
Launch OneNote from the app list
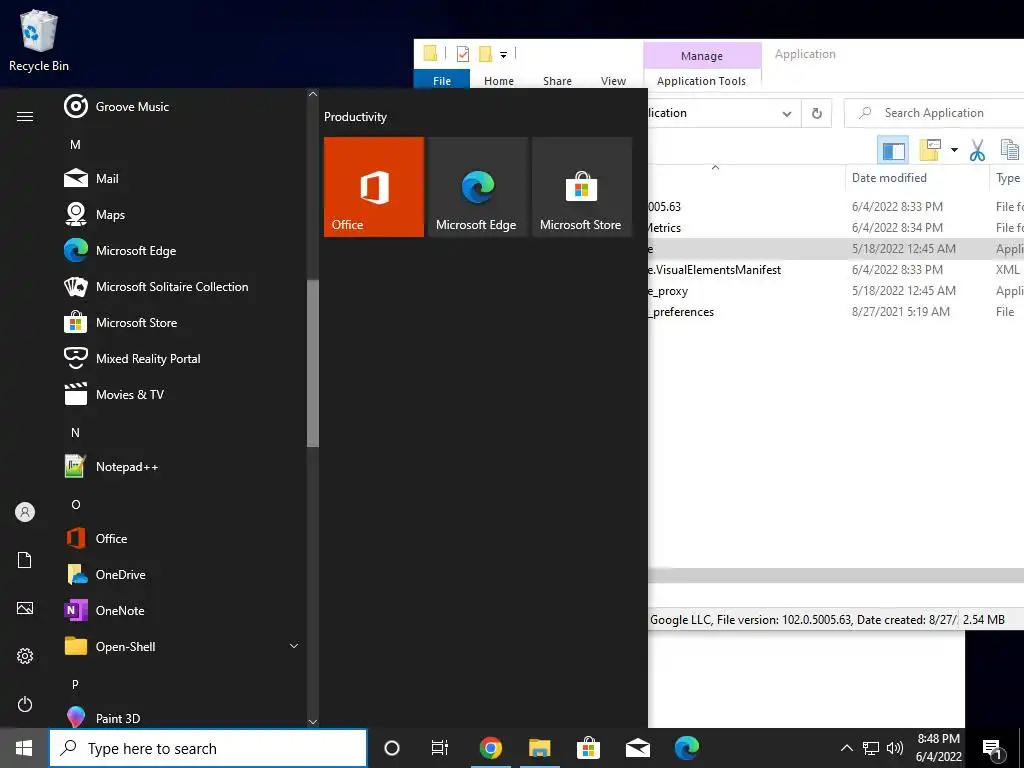[183, 611]
